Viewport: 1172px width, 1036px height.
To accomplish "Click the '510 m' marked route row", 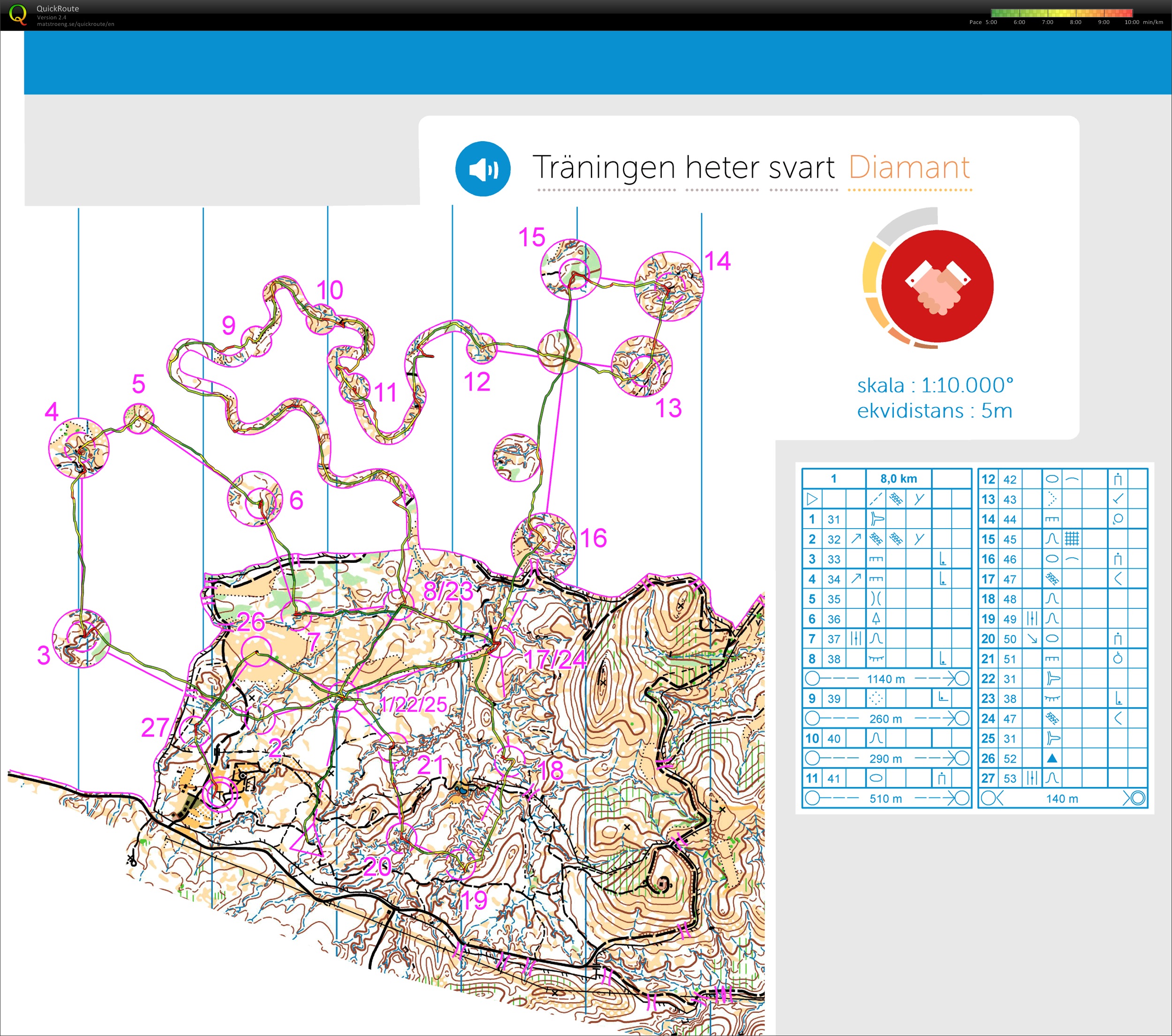I will (x=886, y=798).
